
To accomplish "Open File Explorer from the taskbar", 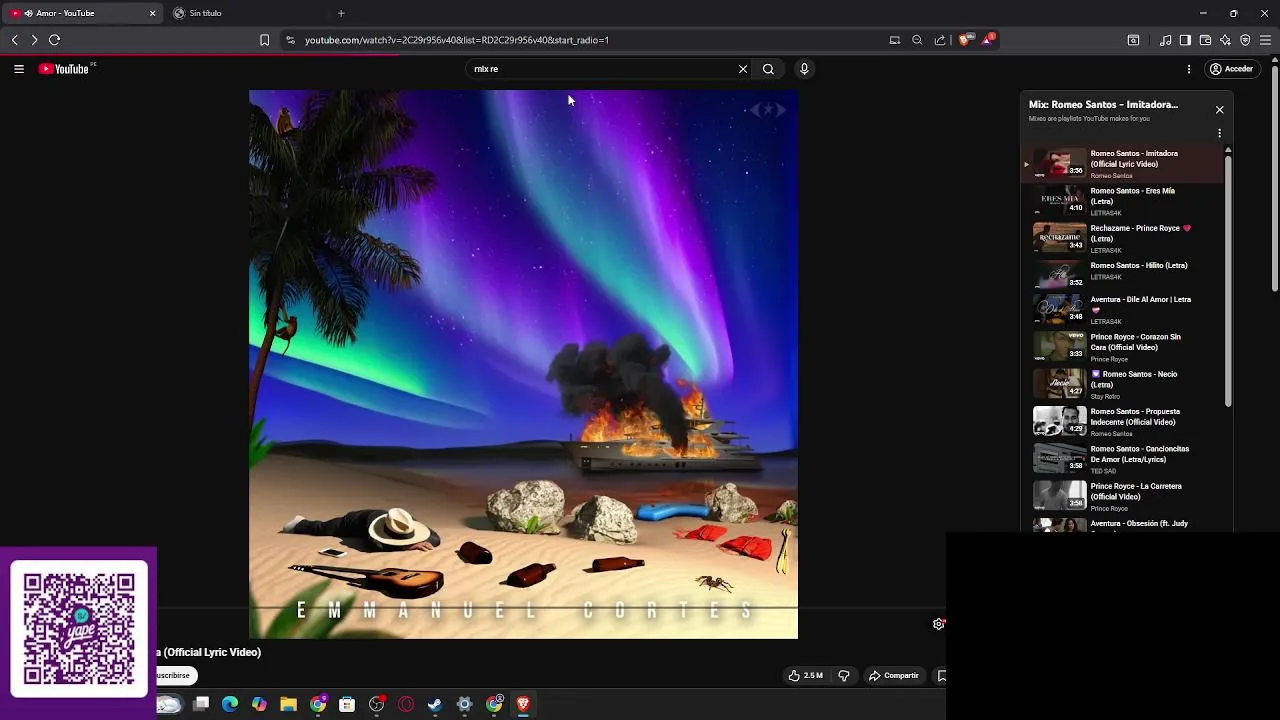I will pyautogui.click(x=289, y=704).
